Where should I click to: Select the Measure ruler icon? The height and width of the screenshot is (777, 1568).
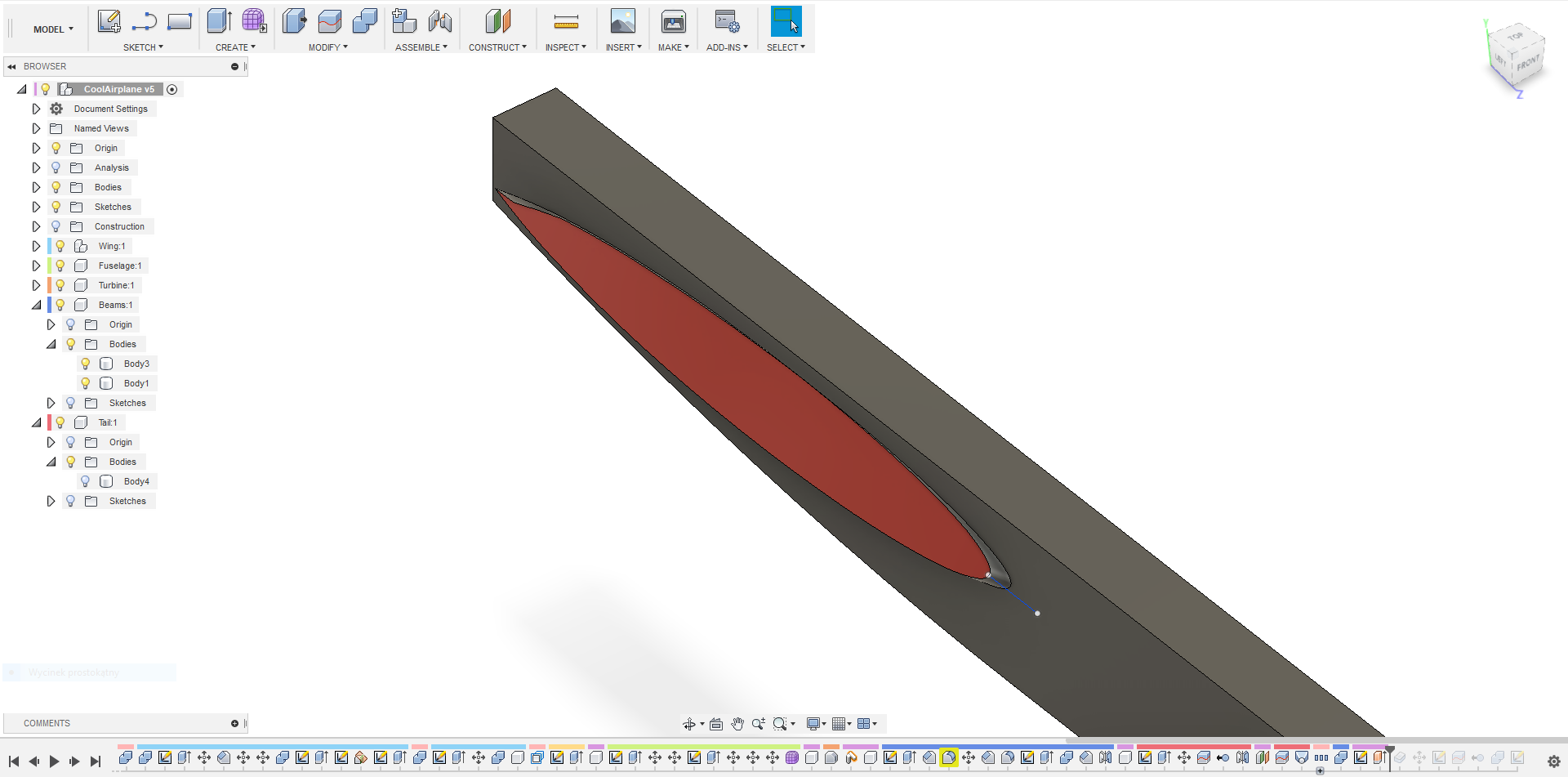click(x=566, y=21)
